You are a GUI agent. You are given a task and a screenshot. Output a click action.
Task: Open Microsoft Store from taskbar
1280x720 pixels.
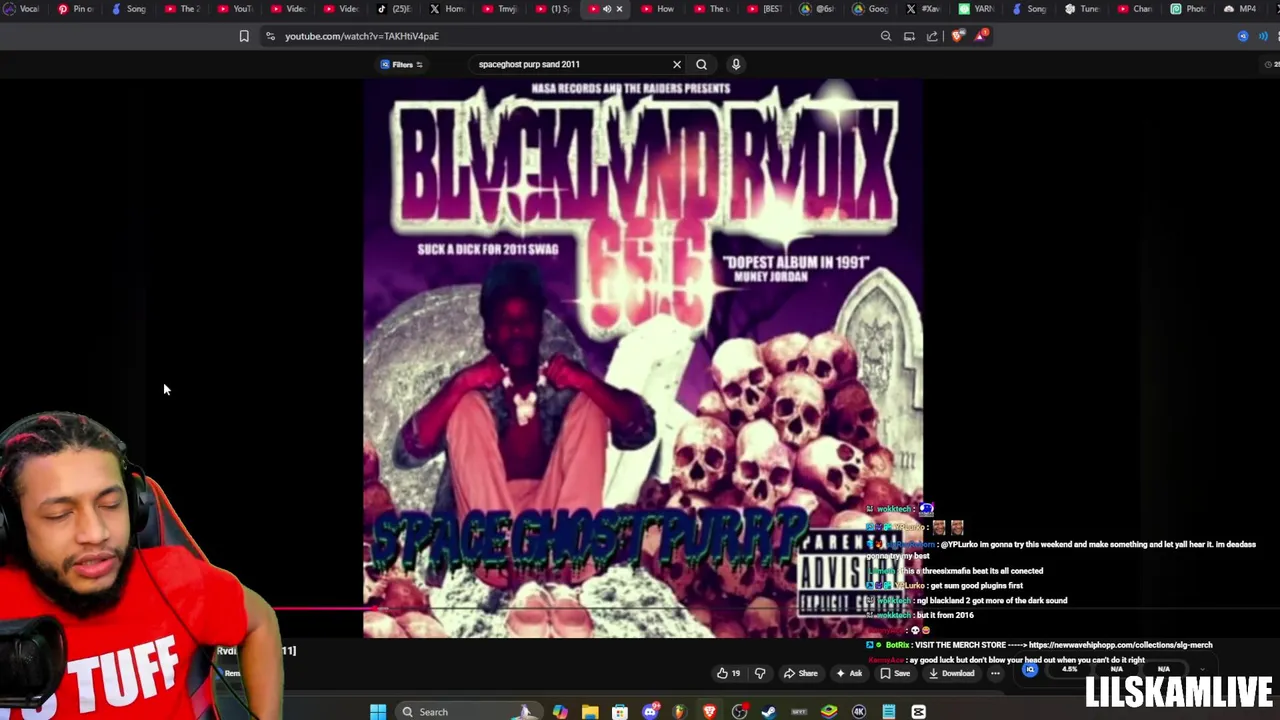pos(620,712)
